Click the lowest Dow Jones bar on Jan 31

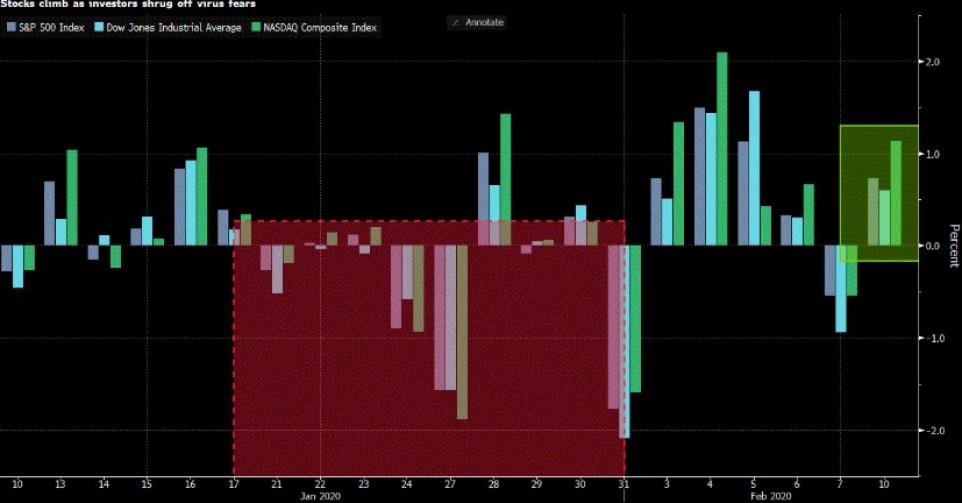point(624,341)
